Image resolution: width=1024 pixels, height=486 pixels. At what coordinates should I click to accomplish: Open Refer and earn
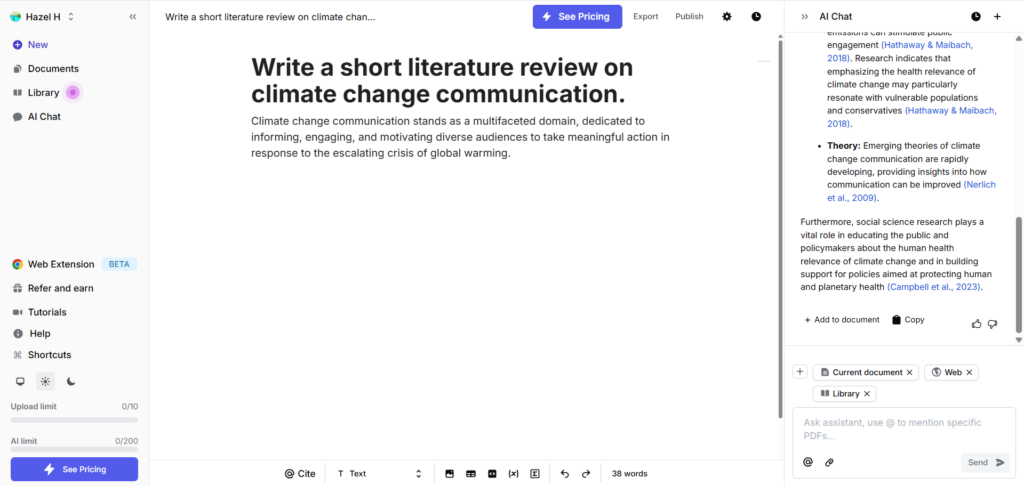coord(53,288)
